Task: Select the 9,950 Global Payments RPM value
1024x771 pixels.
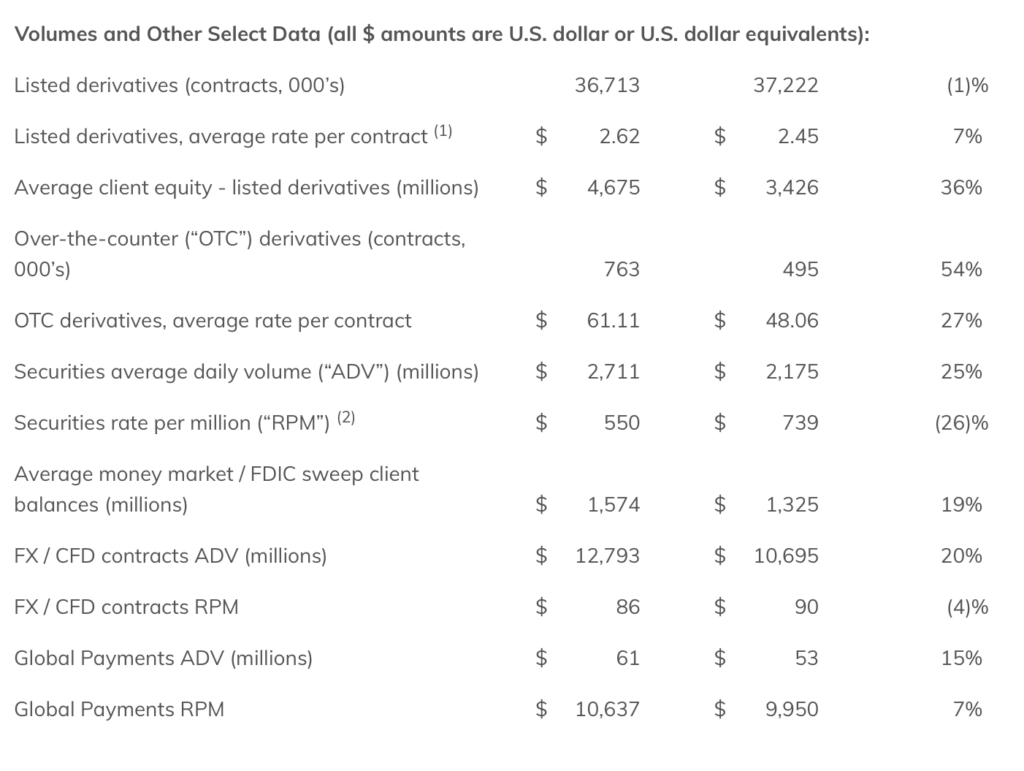Action: (x=791, y=709)
